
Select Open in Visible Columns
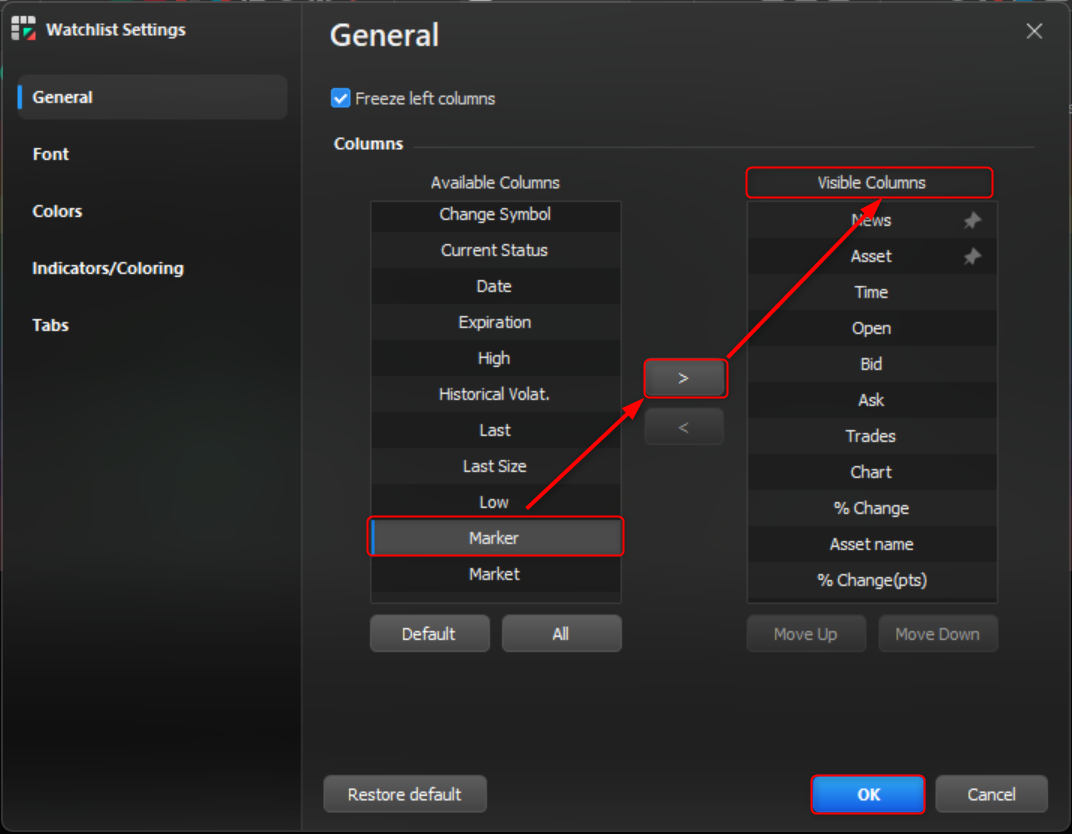click(872, 328)
